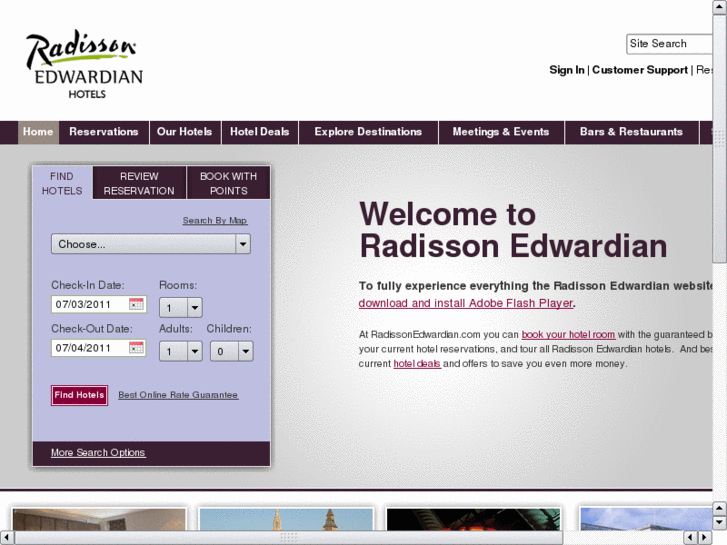The image size is (727, 545).
Task: Click the horizontal scrollbar left arrow
Action: pos(6,538)
